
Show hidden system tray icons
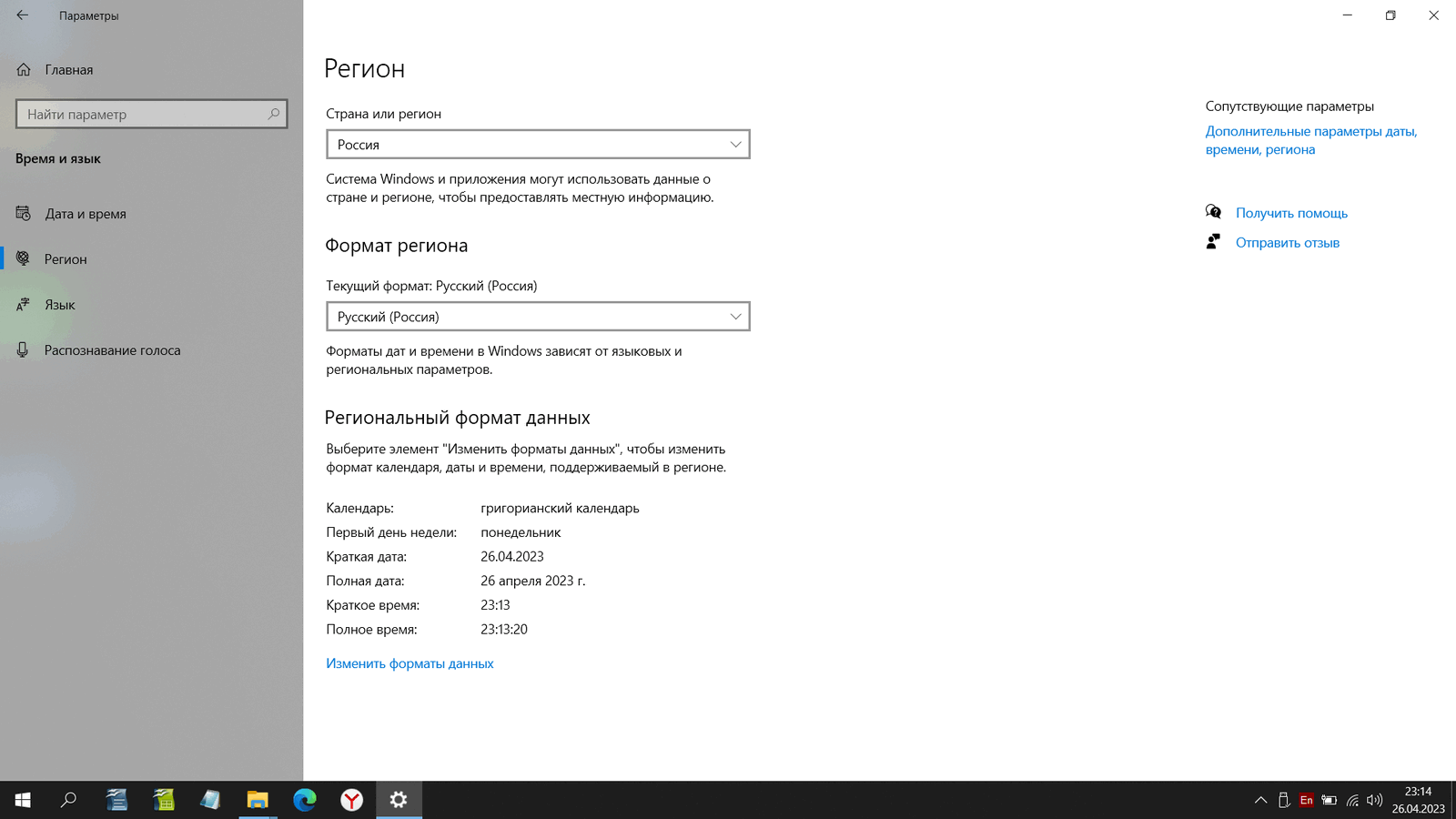[1260, 801]
